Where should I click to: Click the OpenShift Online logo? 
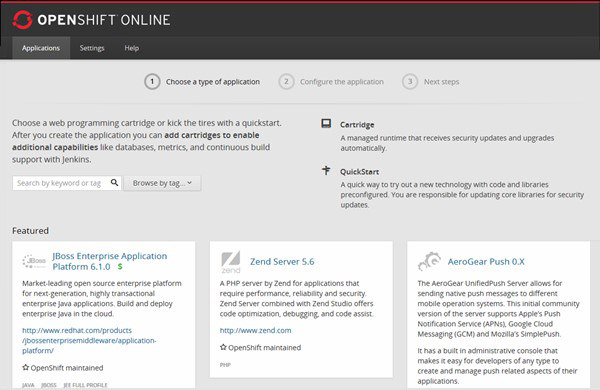(91, 20)
